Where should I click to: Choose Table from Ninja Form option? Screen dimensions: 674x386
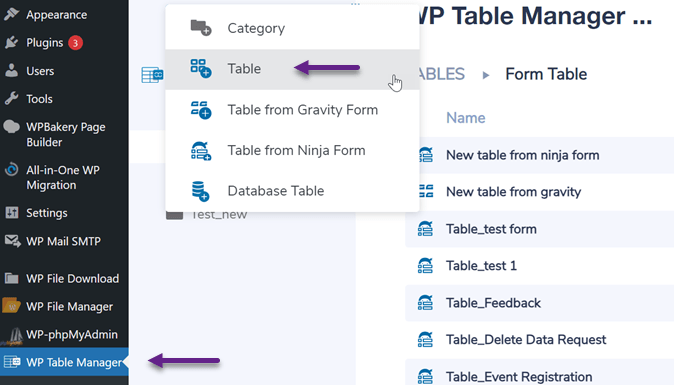click(292, 150)
